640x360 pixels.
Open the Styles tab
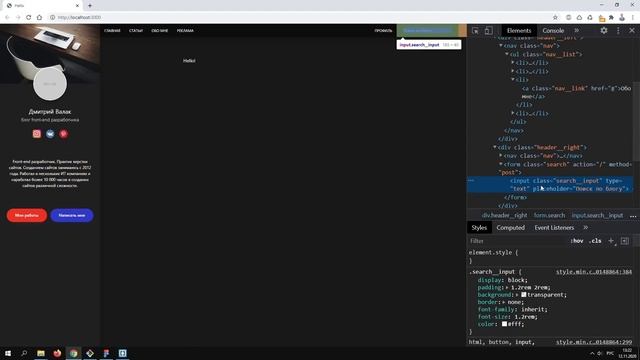point(479,228)
